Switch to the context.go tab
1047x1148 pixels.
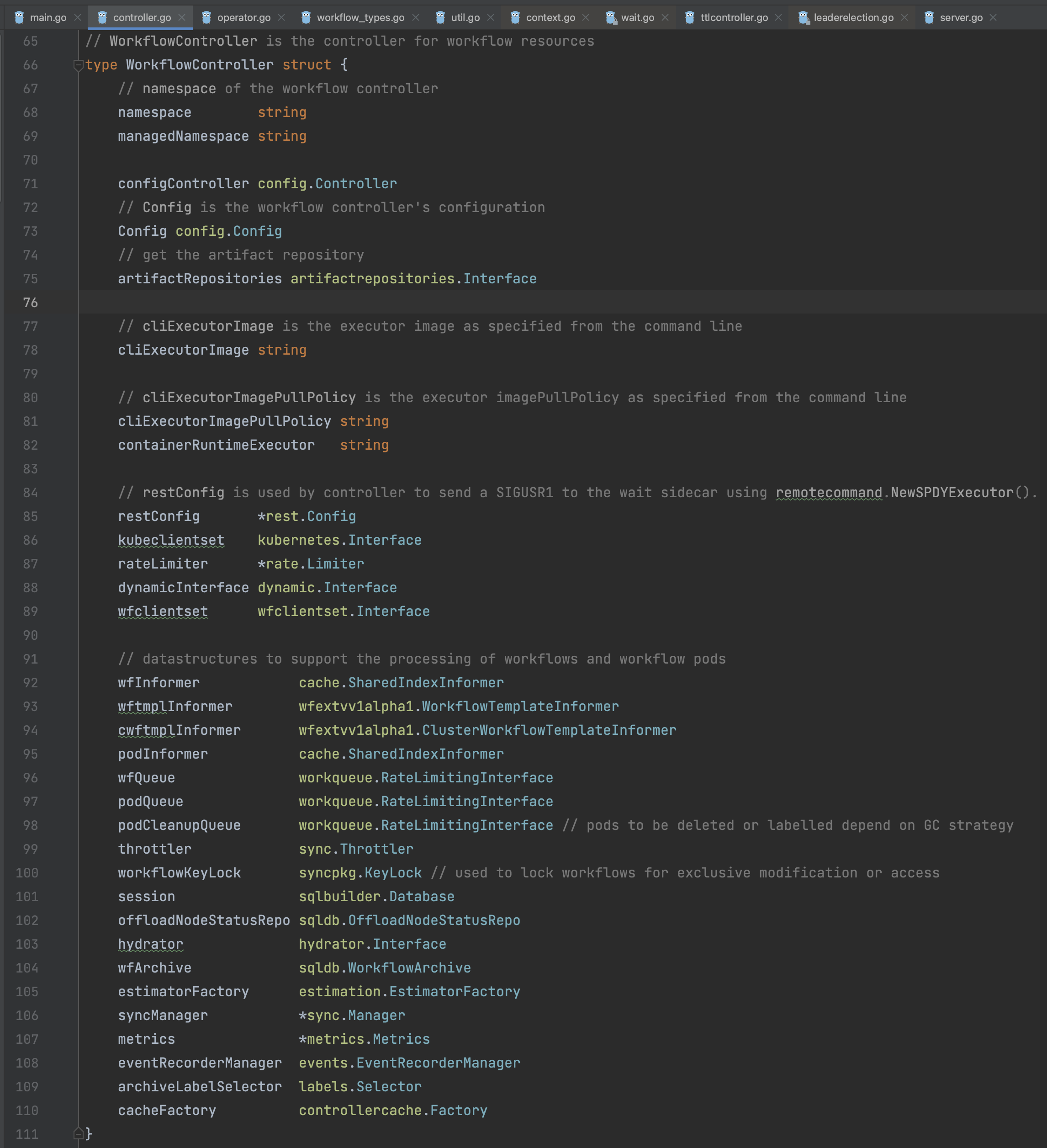[x=550, y=18]
